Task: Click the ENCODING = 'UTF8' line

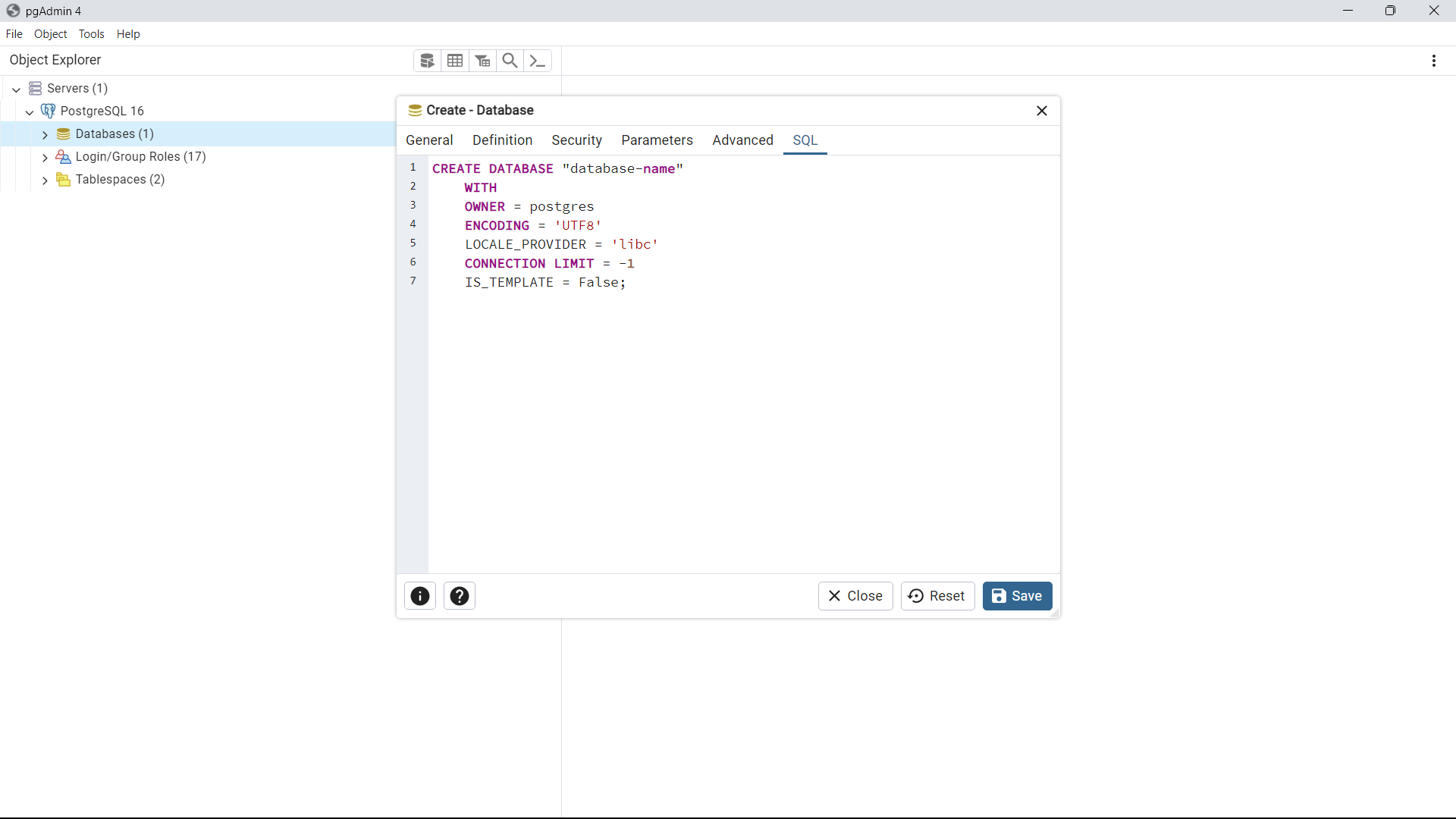Action: tap(533, 226)
